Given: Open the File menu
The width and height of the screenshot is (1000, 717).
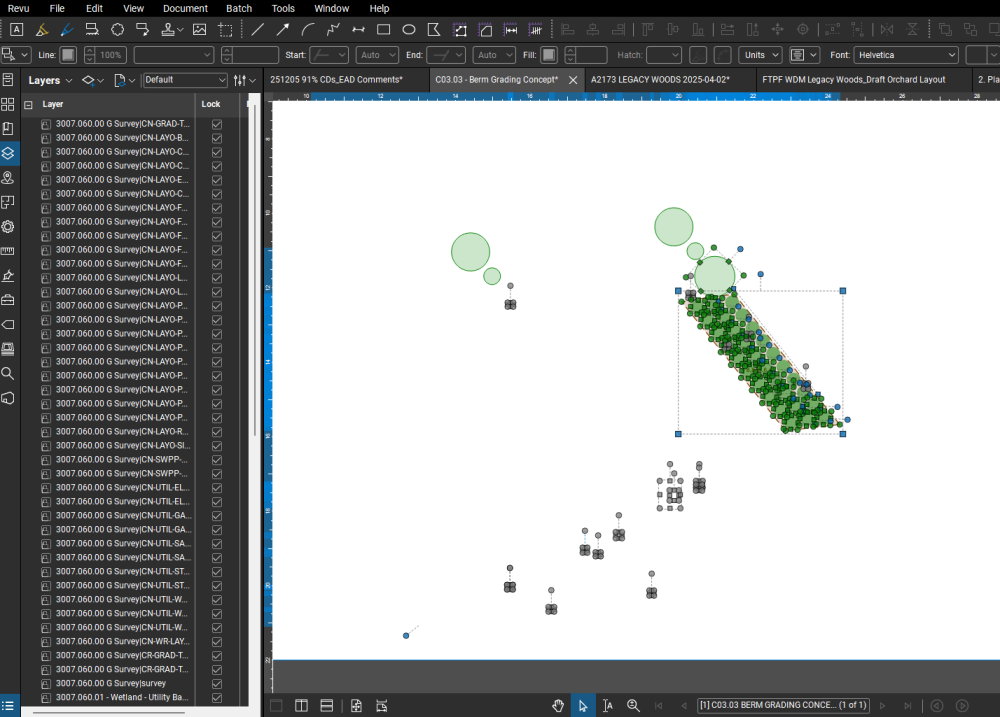Looking at the screenshot, I should tap(57, 8).
